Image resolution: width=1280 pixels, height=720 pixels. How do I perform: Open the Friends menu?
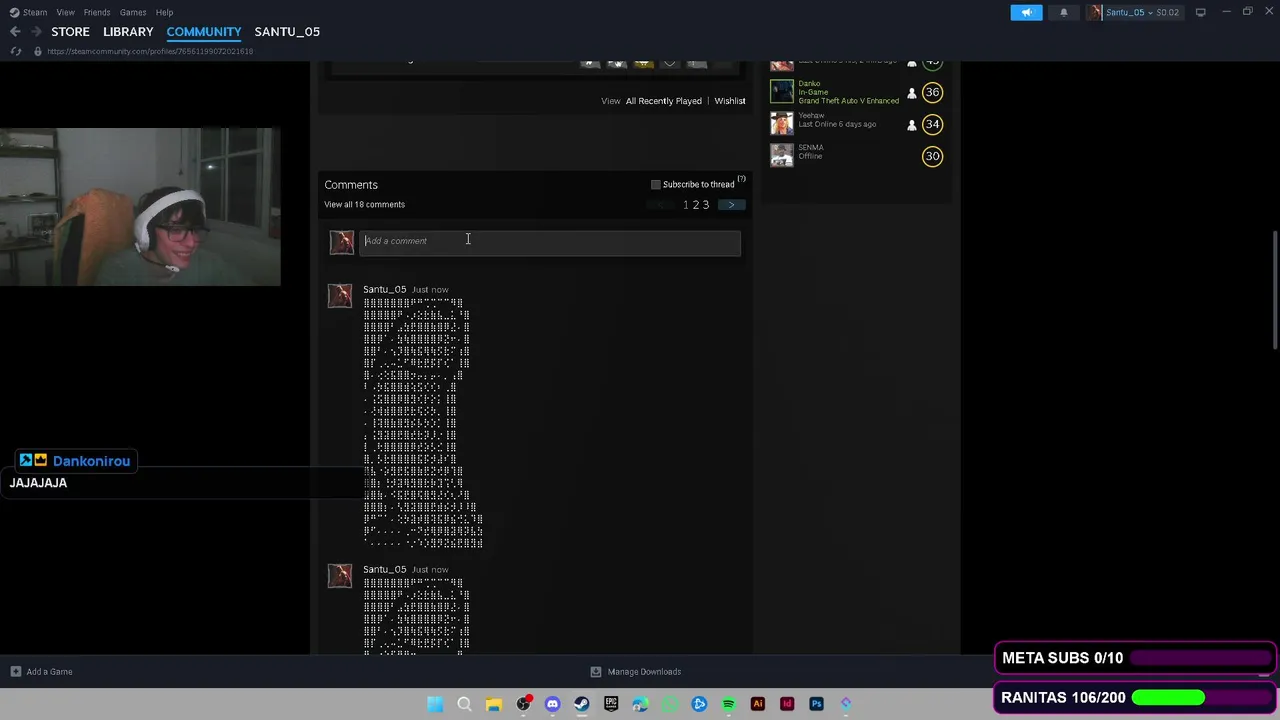click(97, 12)
